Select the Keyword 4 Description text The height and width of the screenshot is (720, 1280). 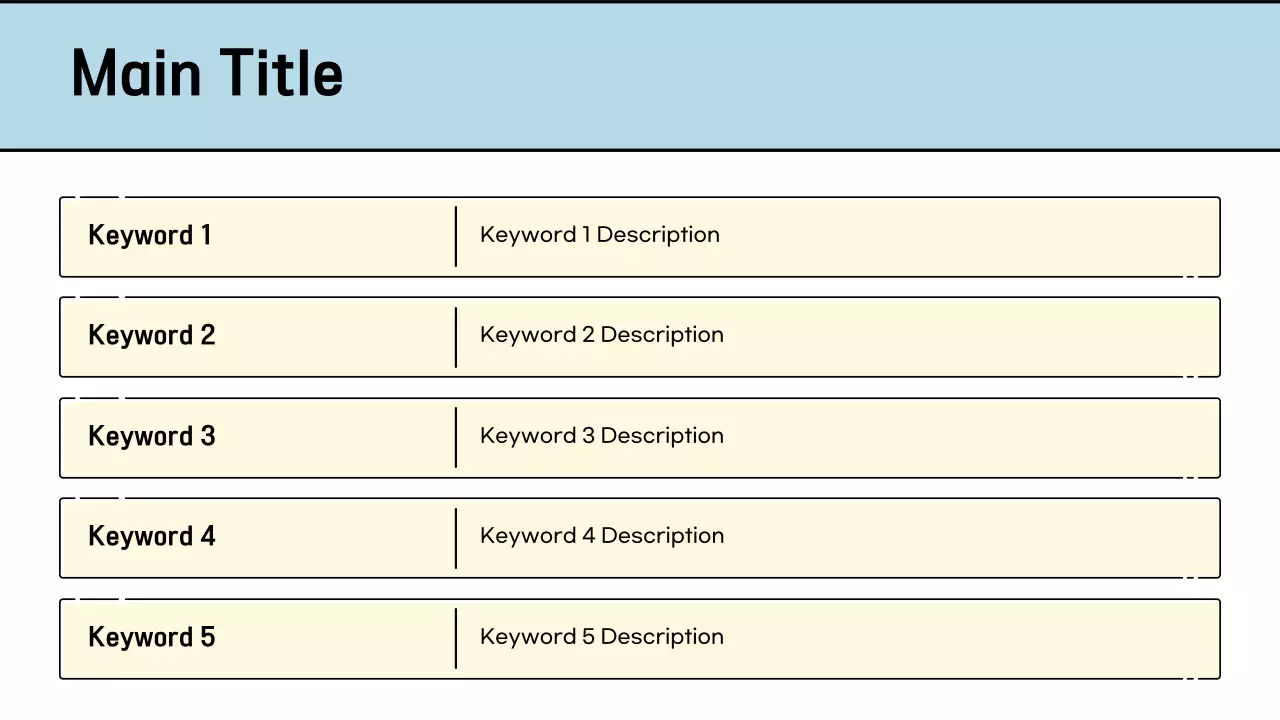pyautogui.click(x=602, y=536)
